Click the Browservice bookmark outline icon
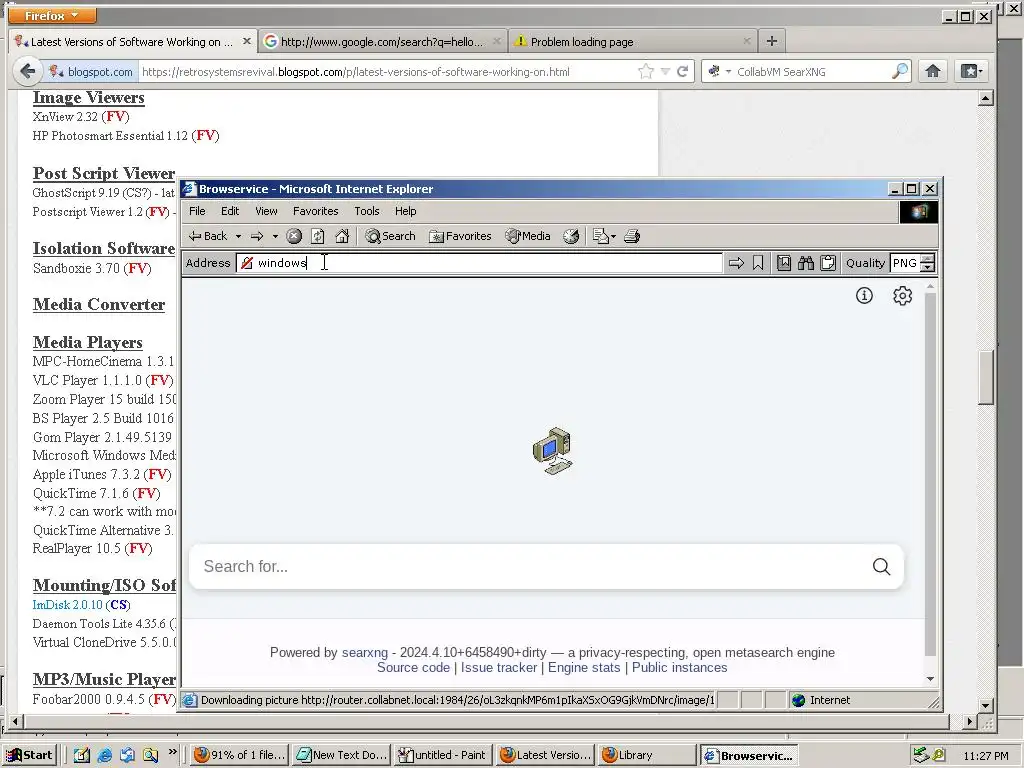The height and width of the screenshot is (768, 1024). (758, 263)
